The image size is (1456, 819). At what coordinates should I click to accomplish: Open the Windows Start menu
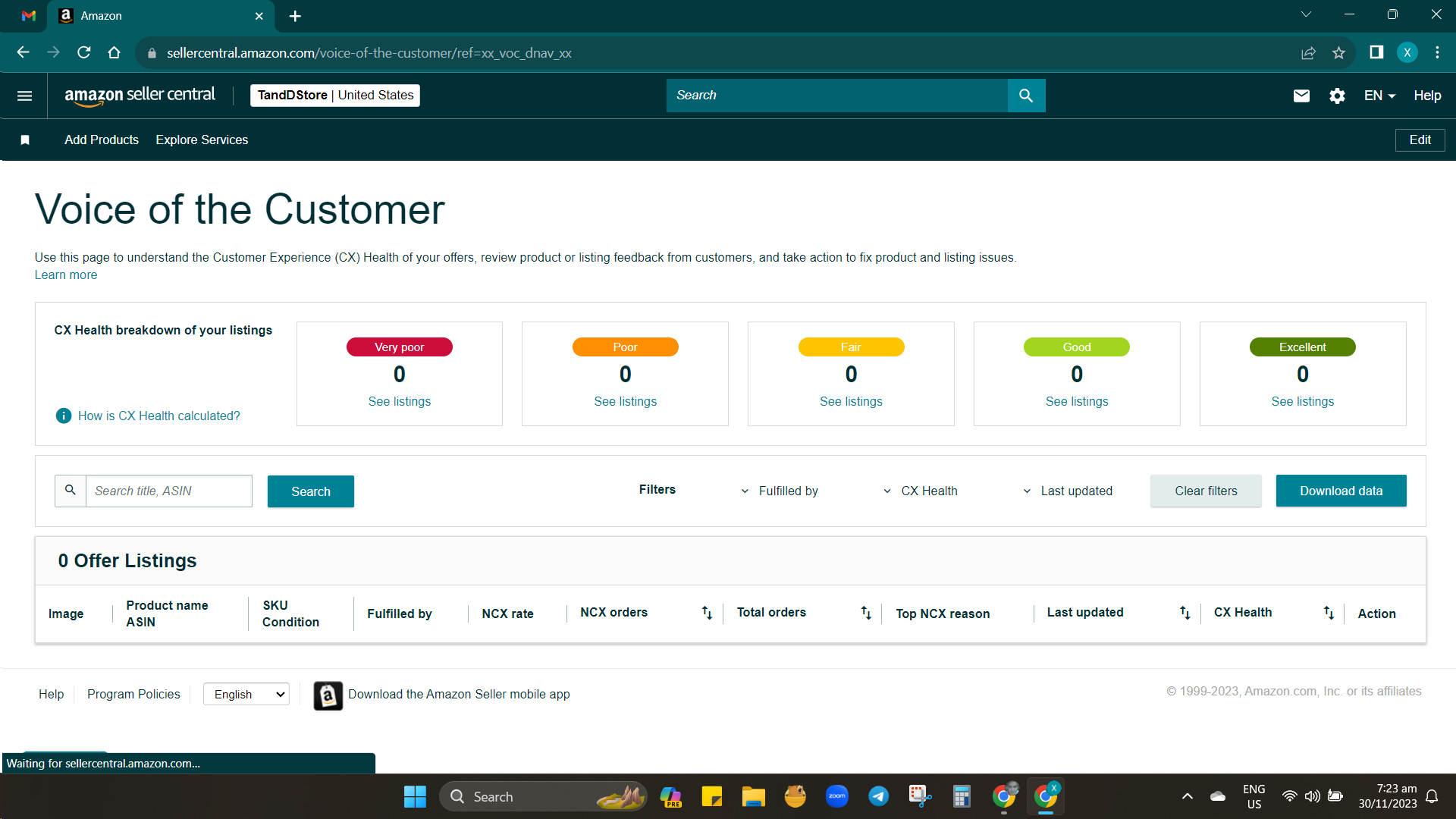pos(415,797)
